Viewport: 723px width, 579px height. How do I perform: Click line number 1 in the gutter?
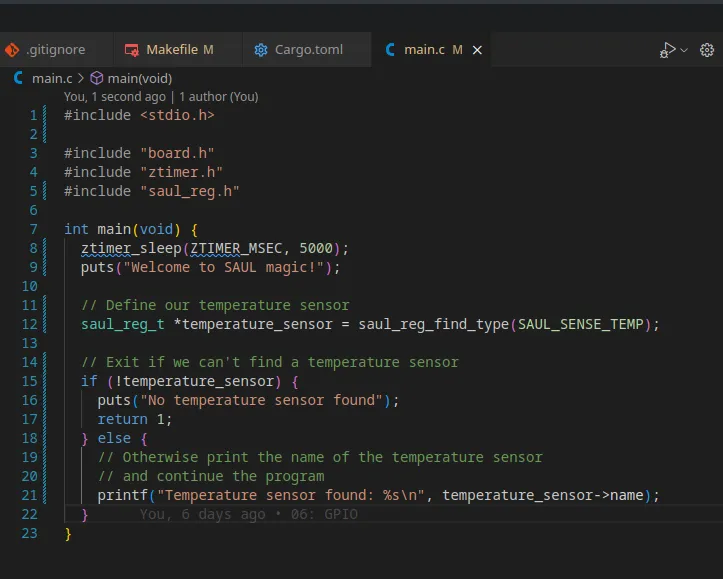pyautogui.click(x=33, y=115)
